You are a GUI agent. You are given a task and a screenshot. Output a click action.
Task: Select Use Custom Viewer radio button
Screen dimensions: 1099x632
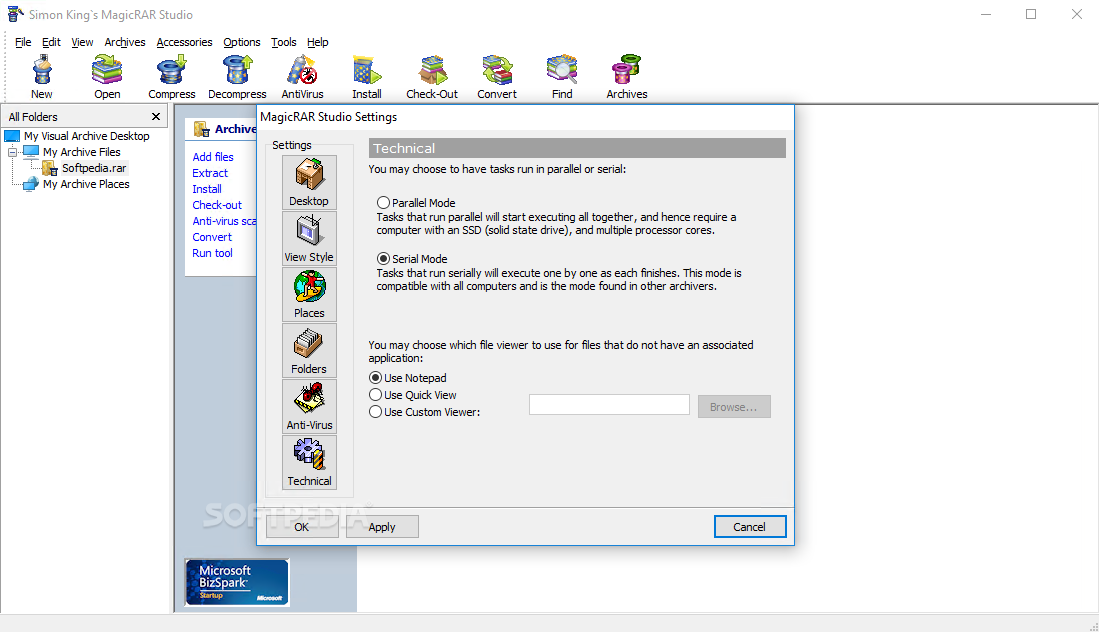pos(376,412)
